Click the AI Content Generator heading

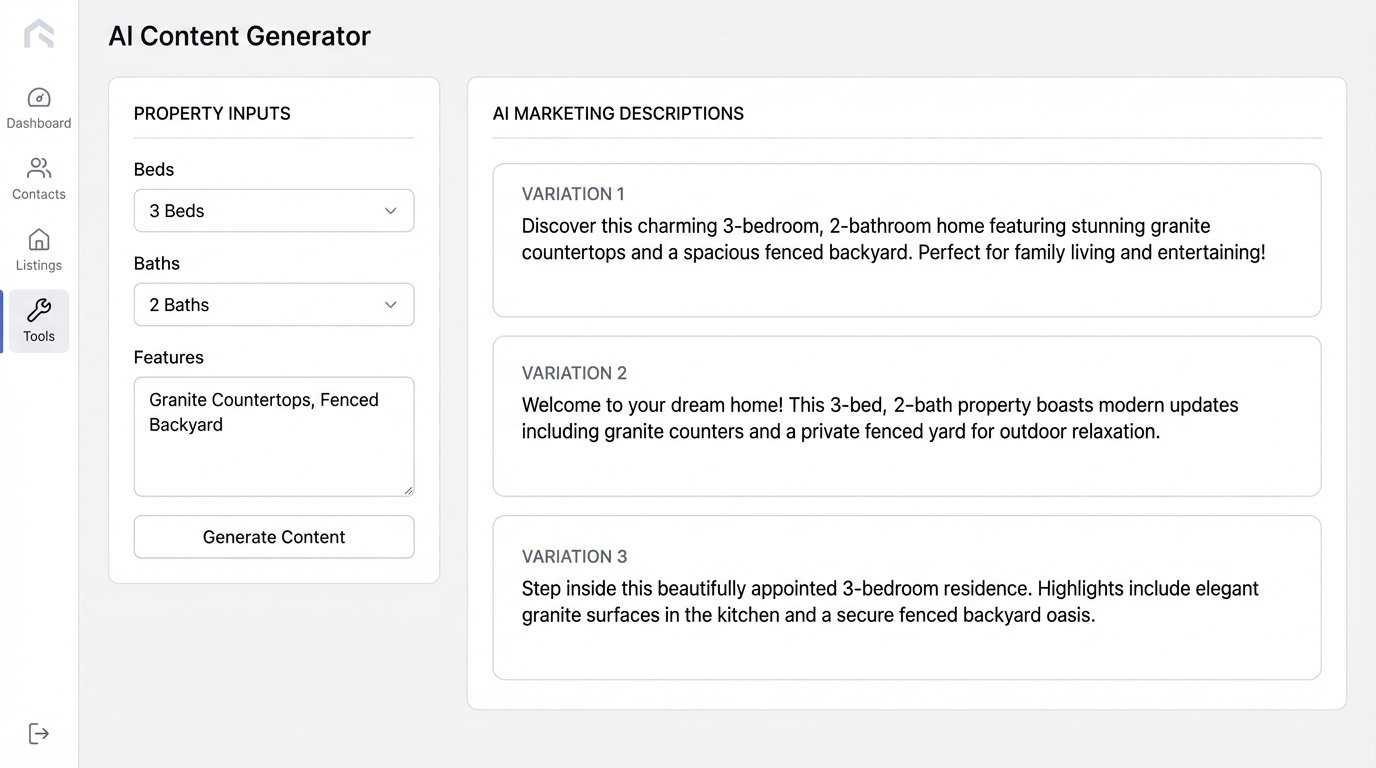[x=239, y=35]
